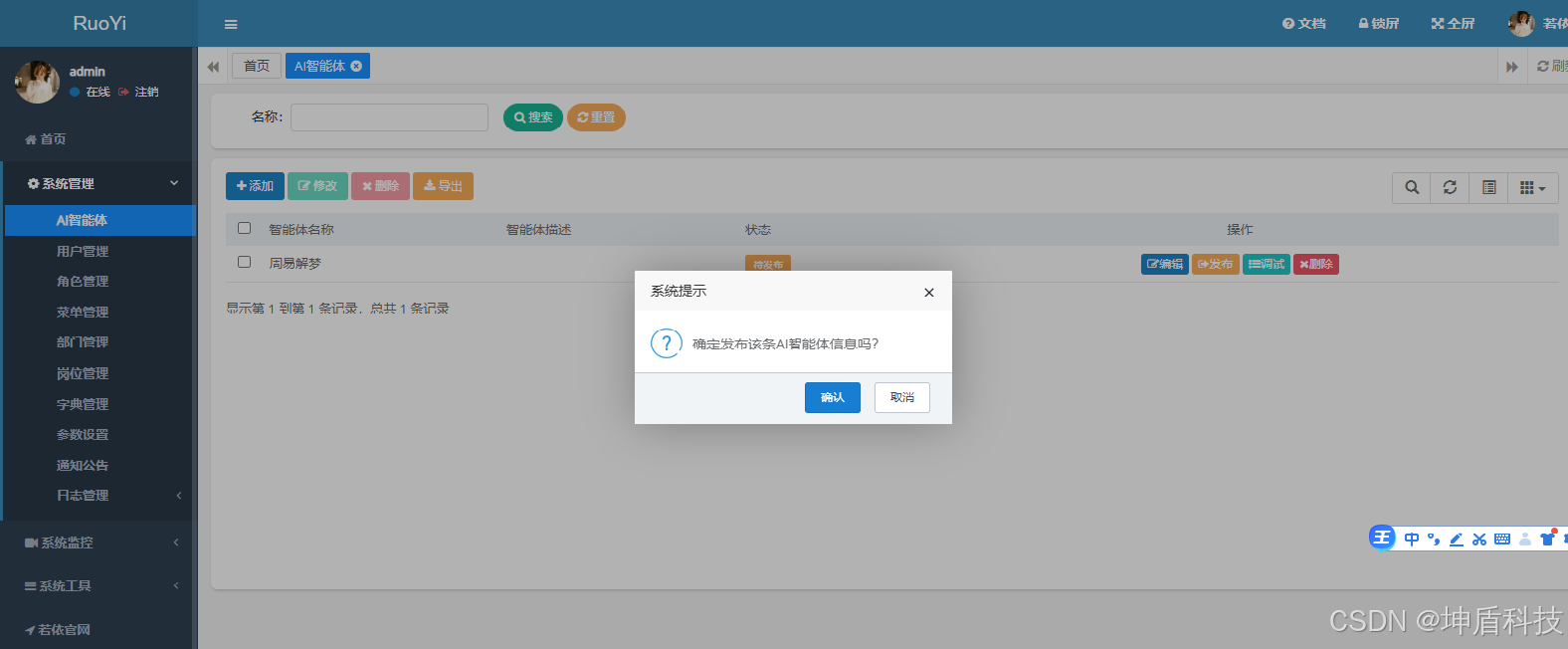
Task: Click 编辑 for 周易解梦 row
Action: tap(1165, 264)
